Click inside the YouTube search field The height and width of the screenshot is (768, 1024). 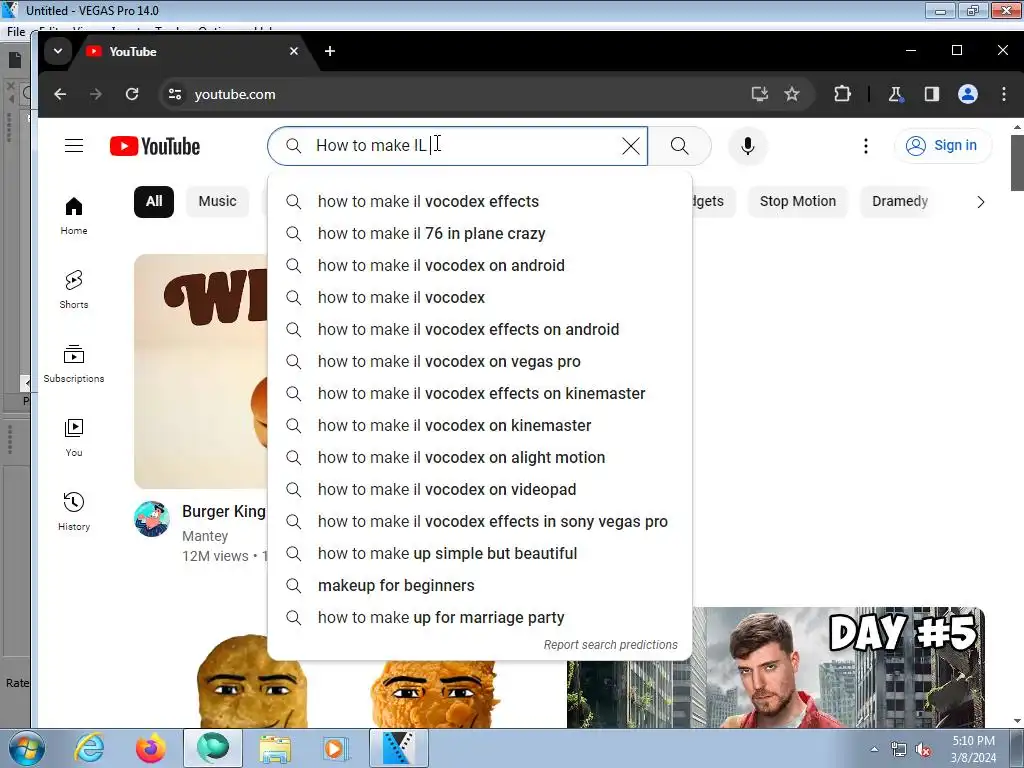457,146
